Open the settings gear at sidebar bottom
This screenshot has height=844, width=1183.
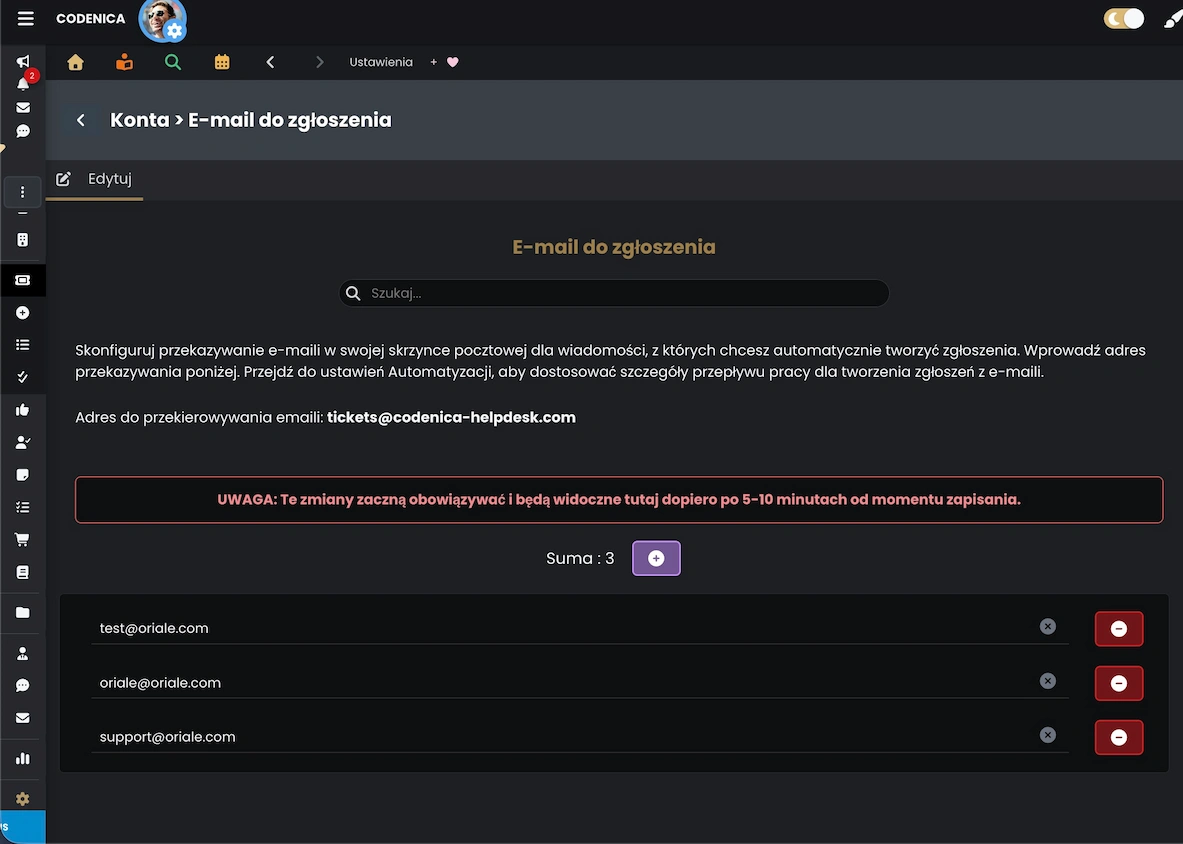point(22,797)
